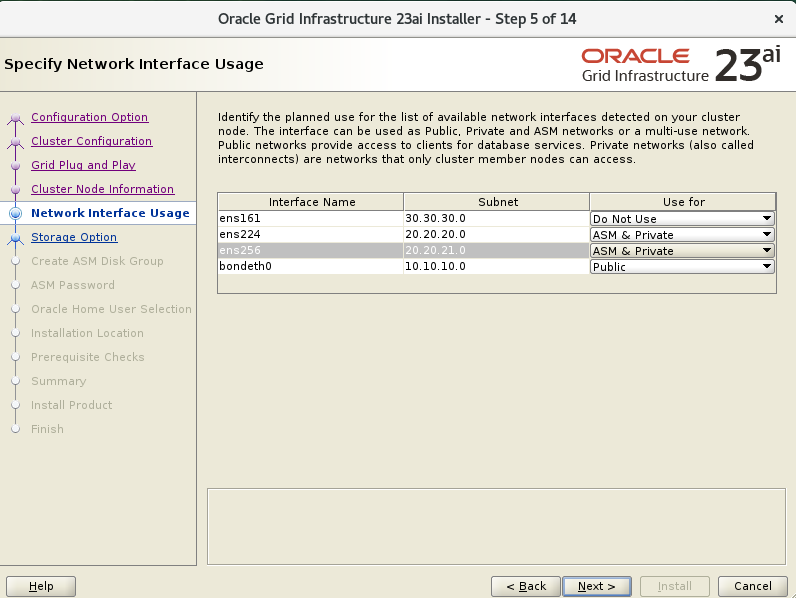The image size is (796, 598).
Task: Open the Storage Option step link
Action: [x=74, y=237]
